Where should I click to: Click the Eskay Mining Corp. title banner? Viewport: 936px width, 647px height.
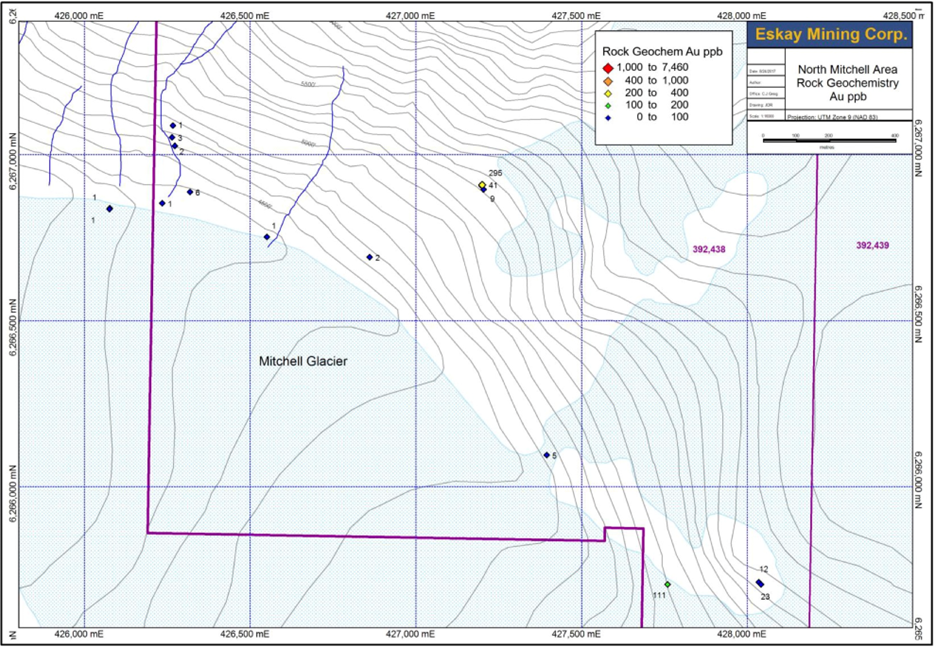click(x=832, y=34)
